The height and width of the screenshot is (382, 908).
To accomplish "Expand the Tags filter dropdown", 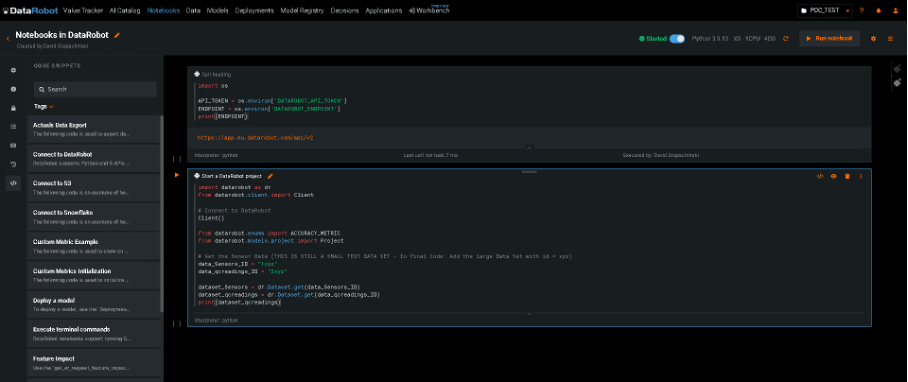I will (43, 106).
